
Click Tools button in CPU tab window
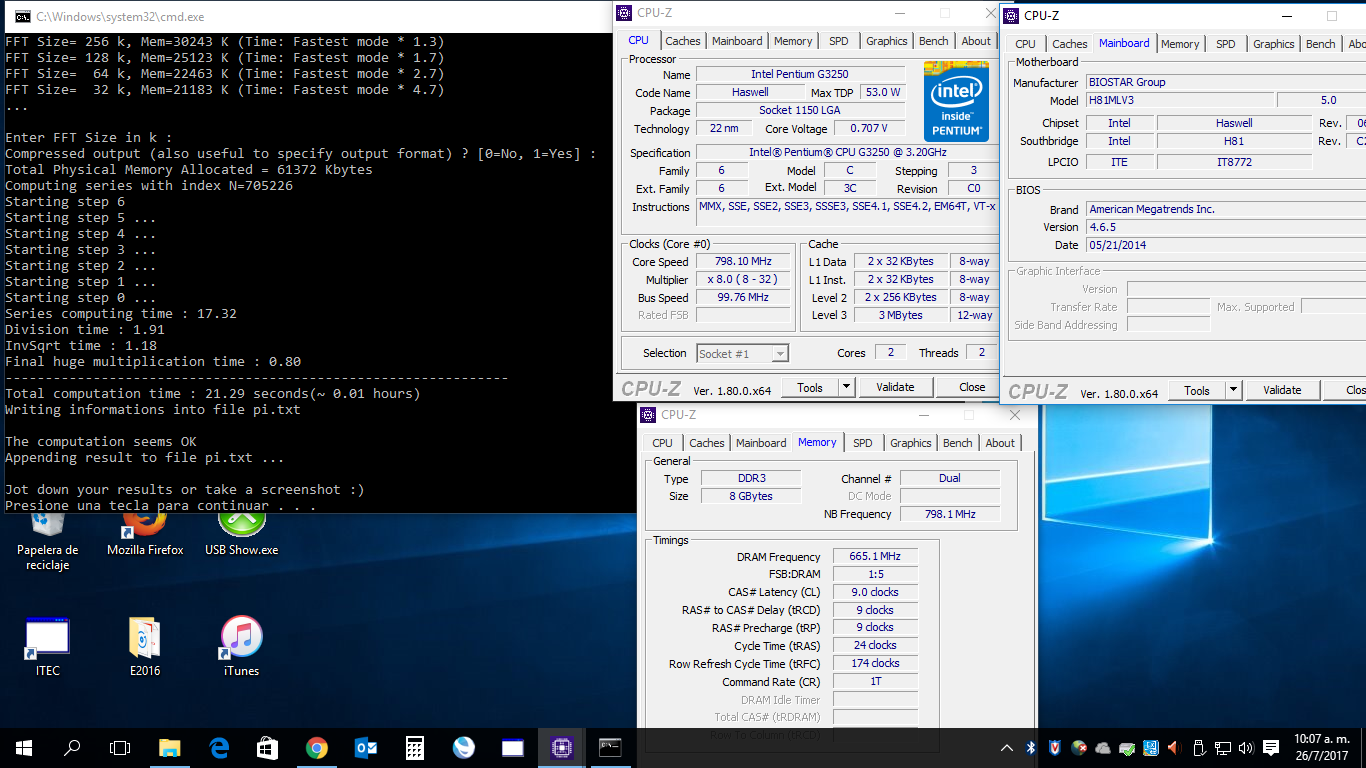[810, 387]
